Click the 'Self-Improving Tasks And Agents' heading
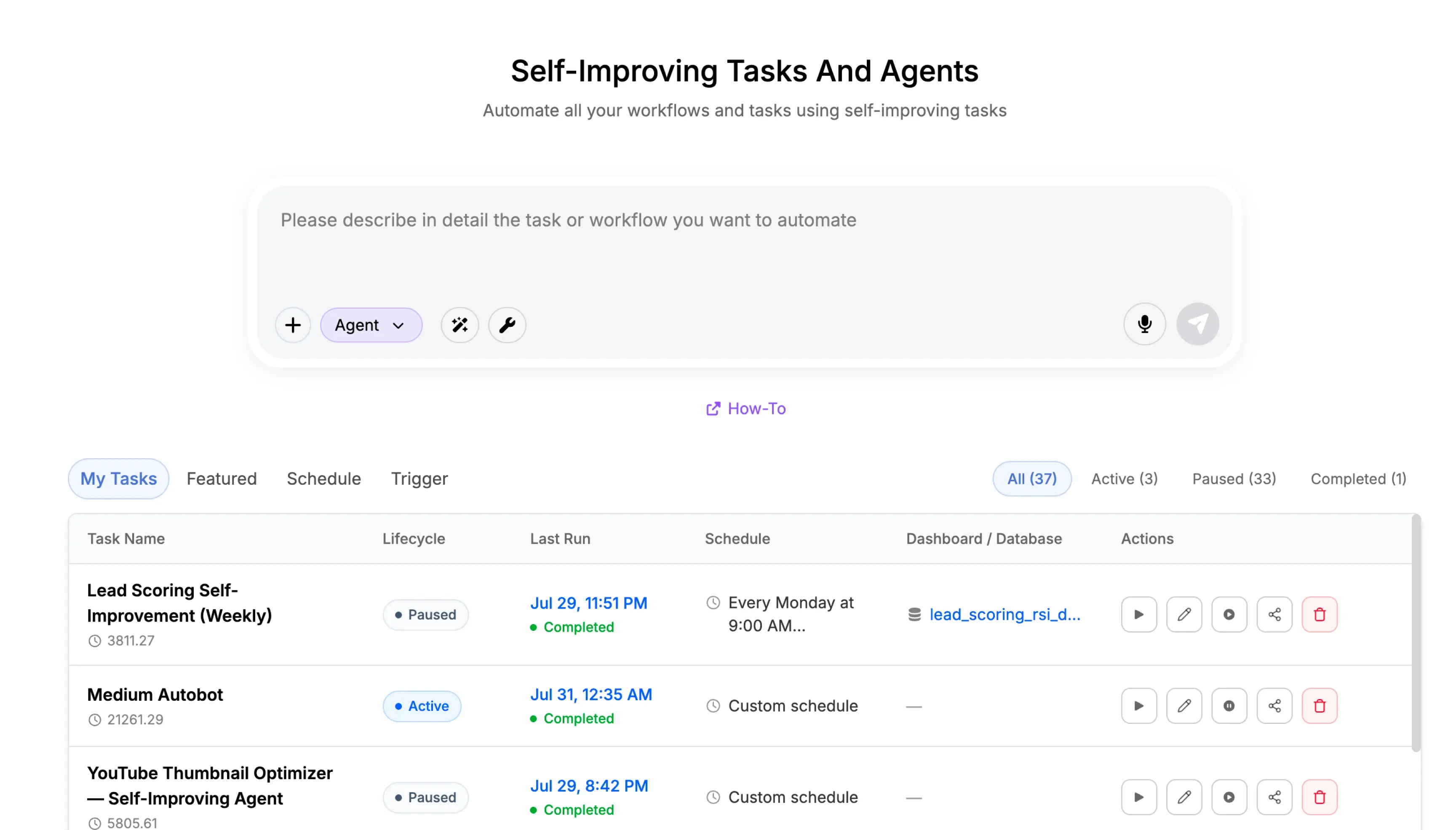 tap(745, 71)
